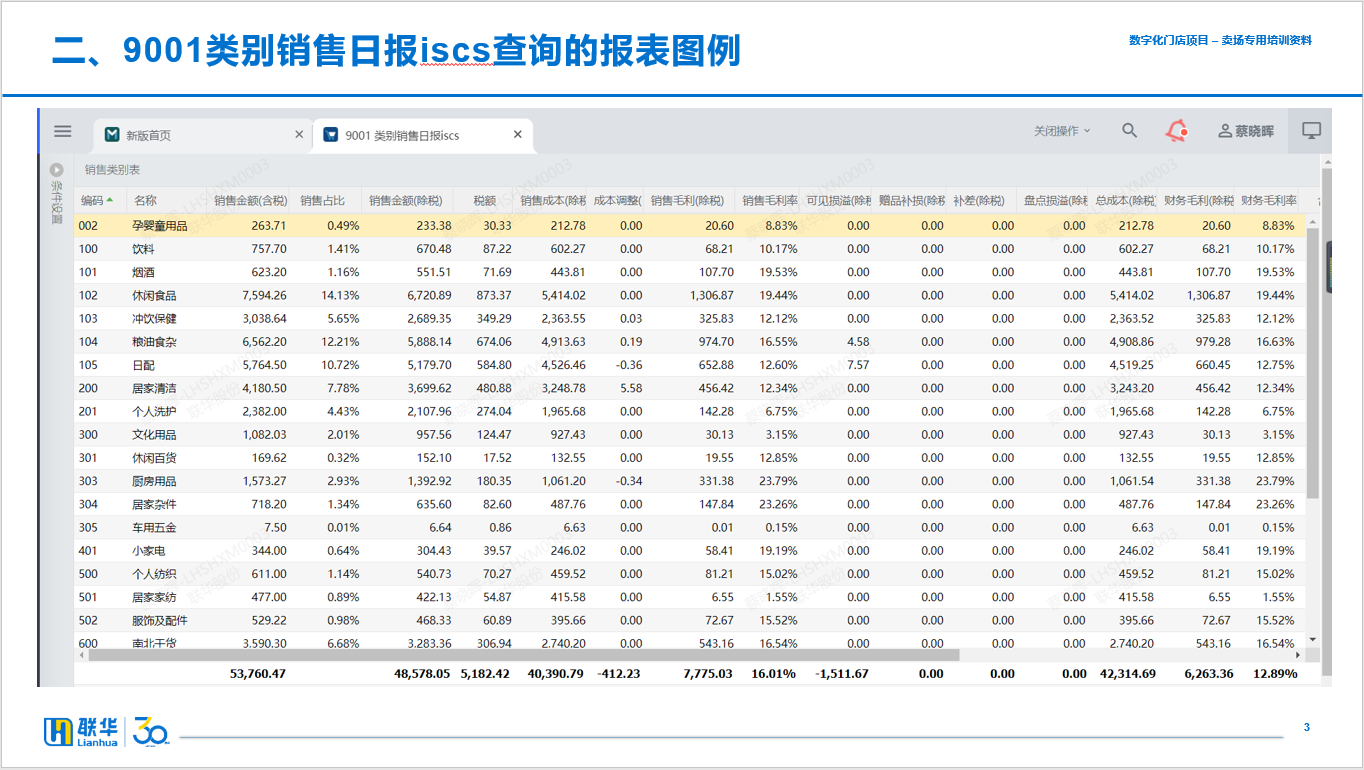Click the user profile 蔡晓晖
1364x770 pixels.
[x=1246, y=131]
